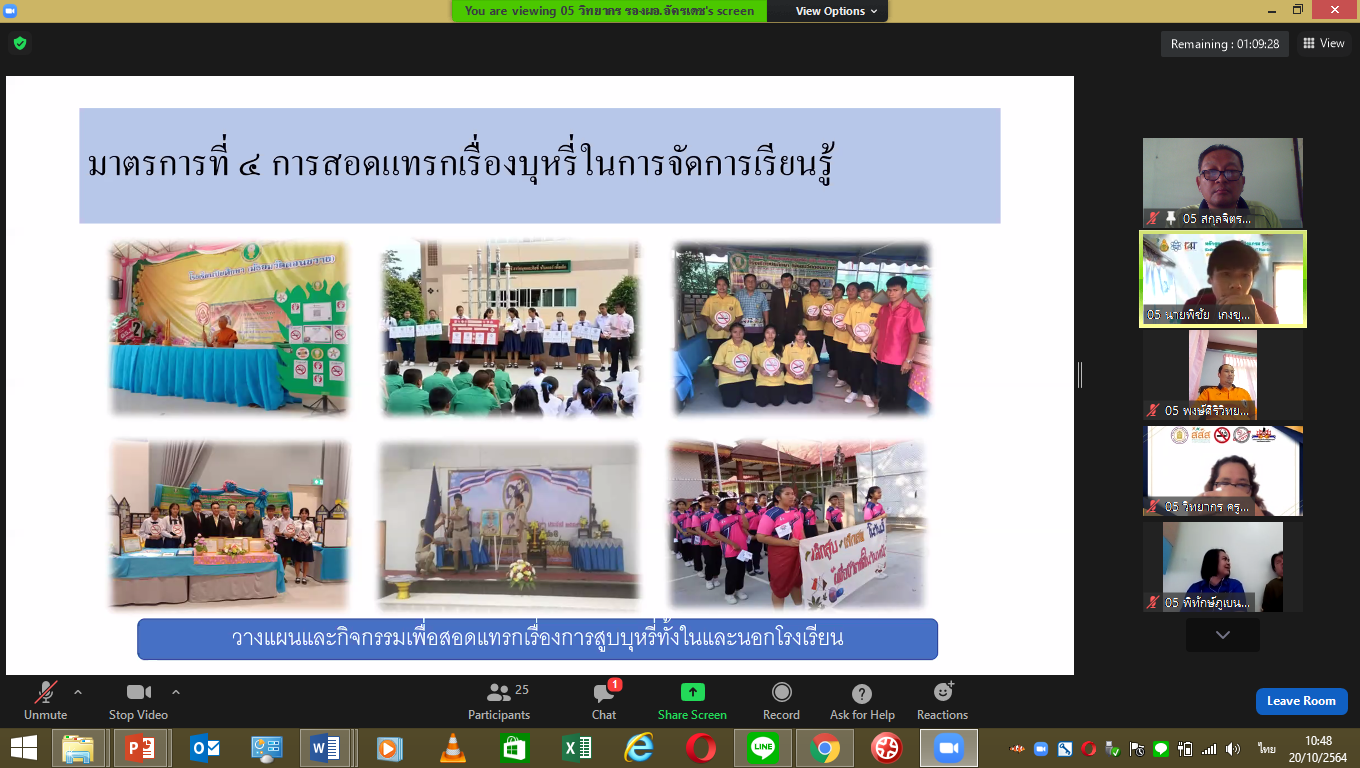1360x768 pixels.
Task: Expand video settings arrow beside Stop Video
Action: pyautogui.click(x=176, y=692)
